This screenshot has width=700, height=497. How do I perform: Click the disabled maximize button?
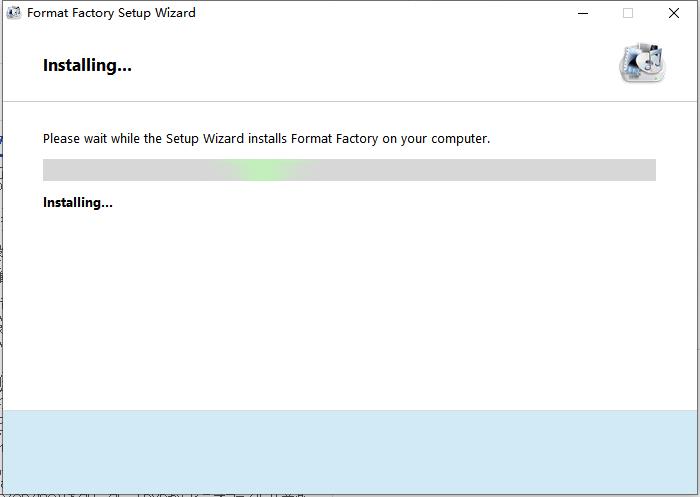click(628, 13)
